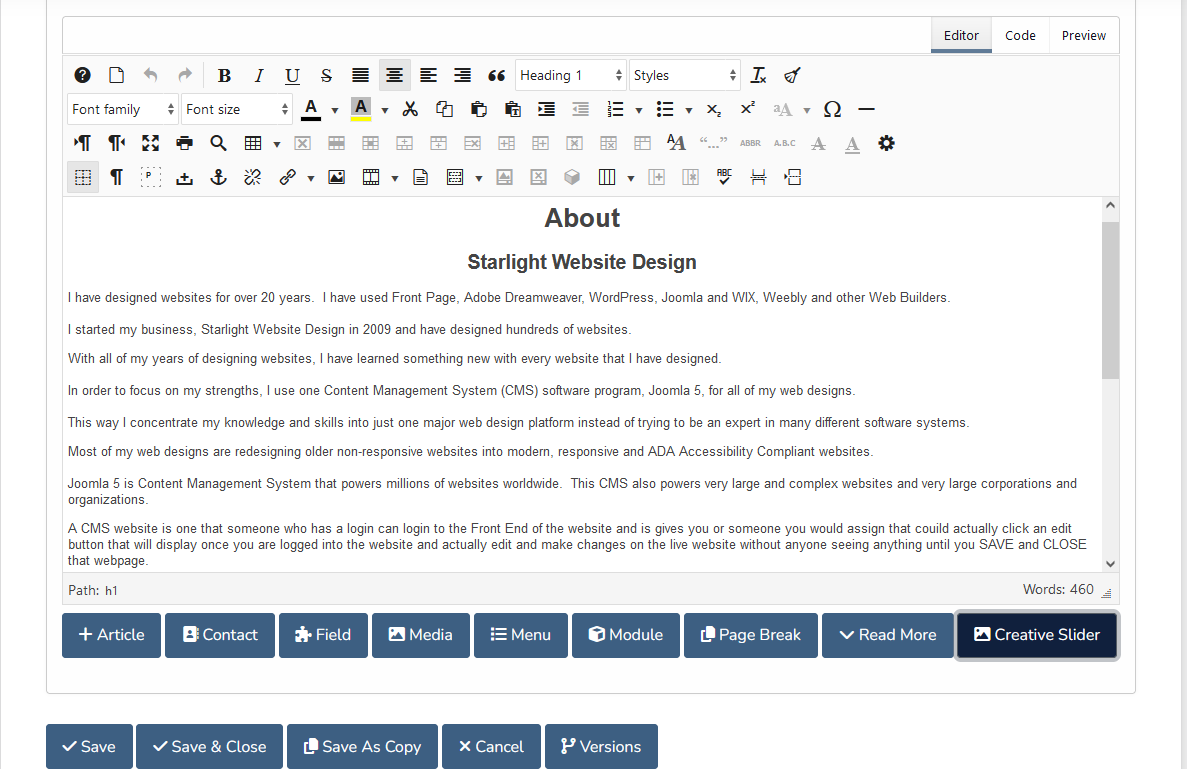Toggle align right

[463, 75]
